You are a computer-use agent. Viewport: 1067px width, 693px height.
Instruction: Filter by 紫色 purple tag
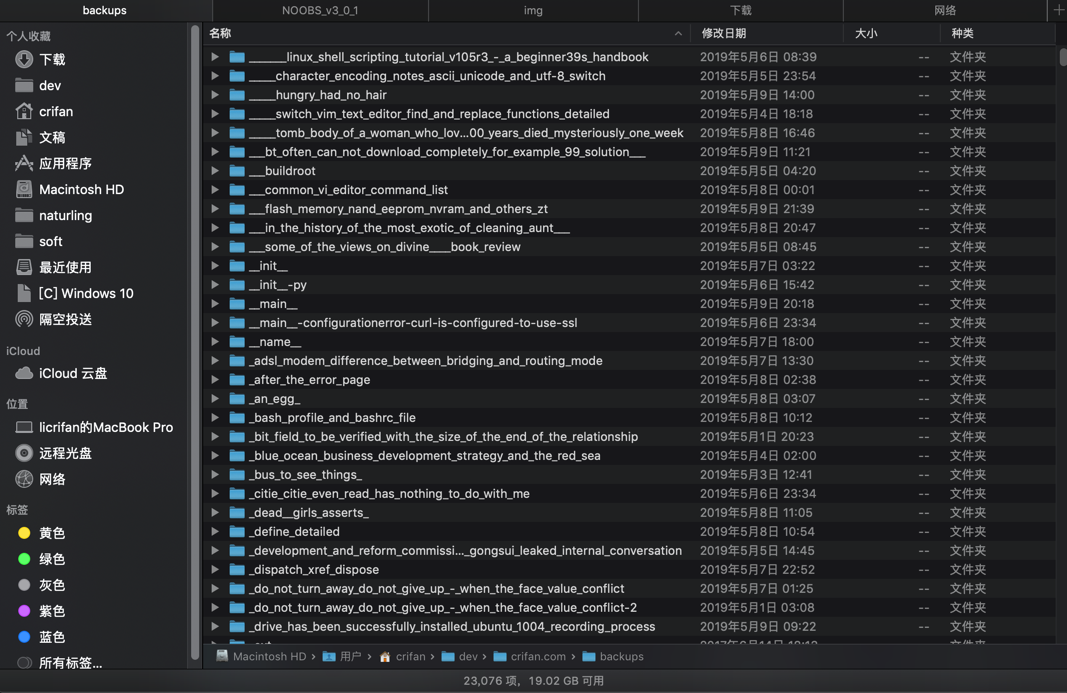coord(42,611)
